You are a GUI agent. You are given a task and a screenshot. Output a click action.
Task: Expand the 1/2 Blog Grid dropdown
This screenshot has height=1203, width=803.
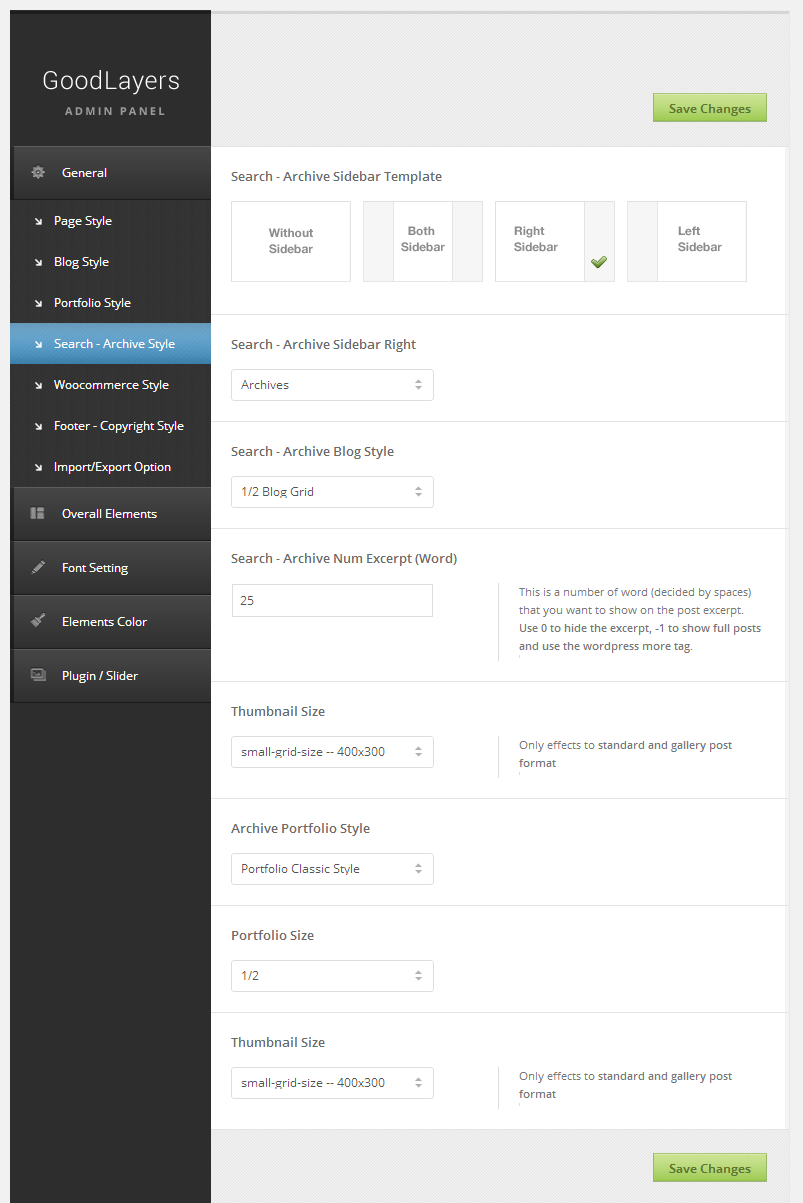(332, 492)
